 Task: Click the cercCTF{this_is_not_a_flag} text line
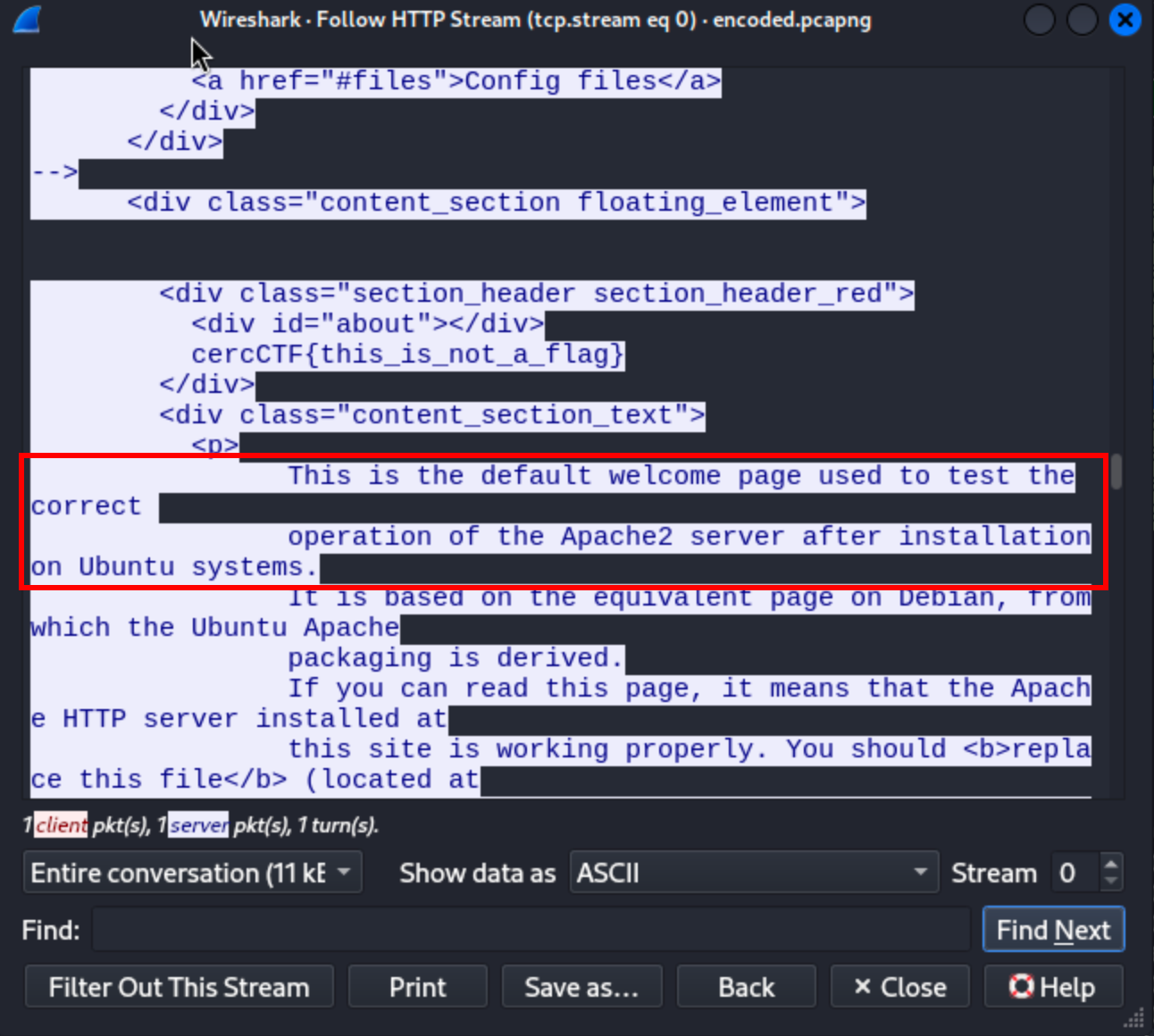[407, 355]
